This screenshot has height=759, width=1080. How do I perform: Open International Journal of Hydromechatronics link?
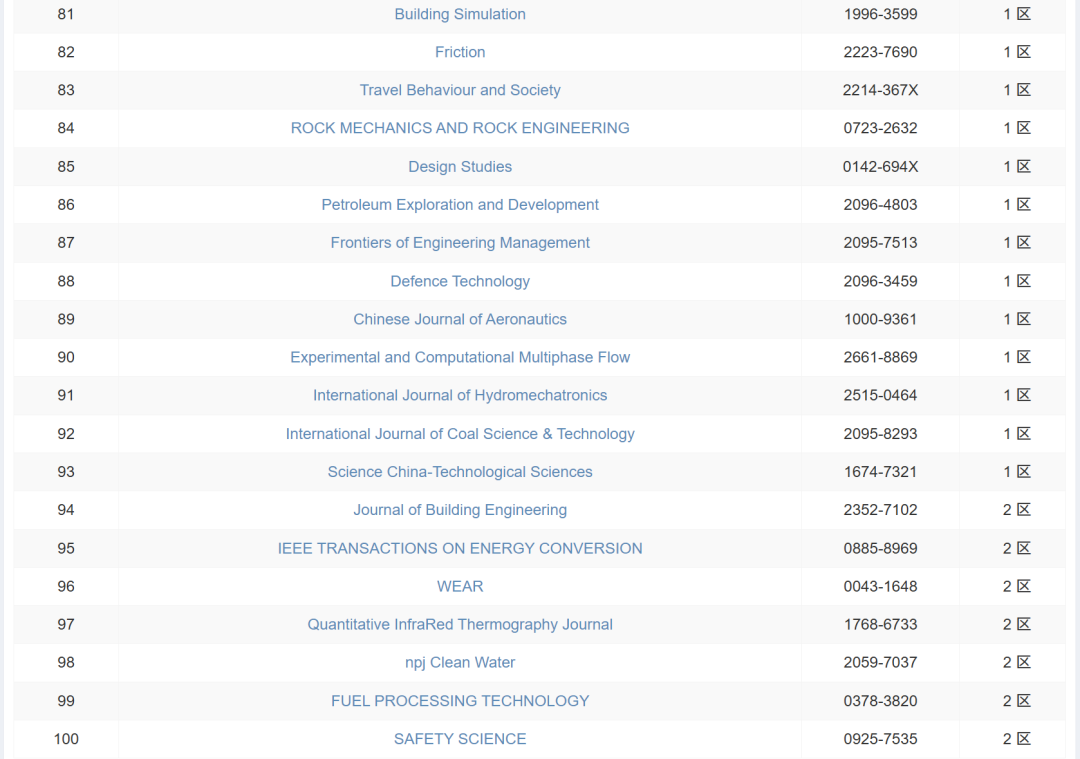(459, 395)
